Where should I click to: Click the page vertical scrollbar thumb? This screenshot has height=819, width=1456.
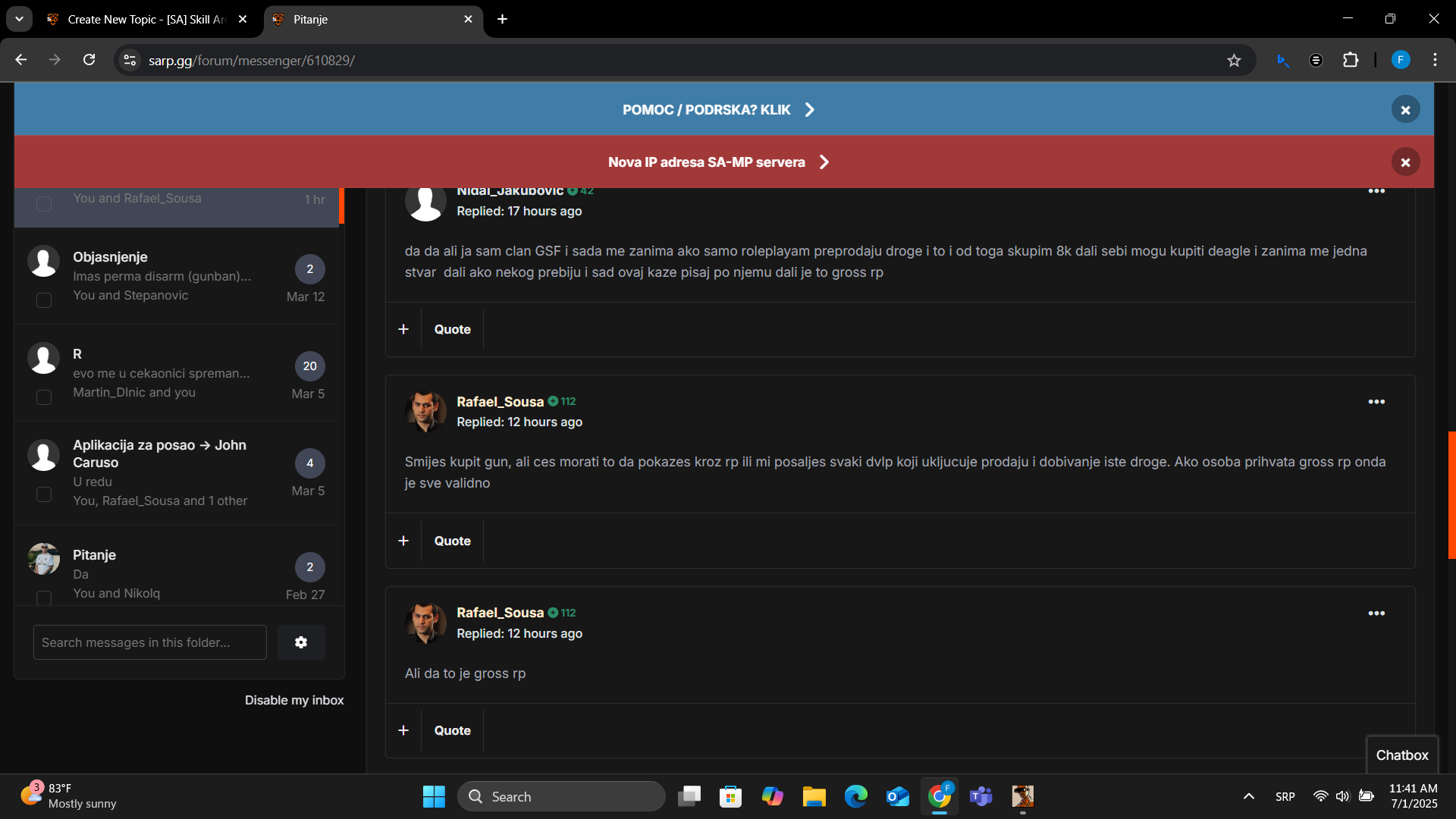[x=1451, y=494]
